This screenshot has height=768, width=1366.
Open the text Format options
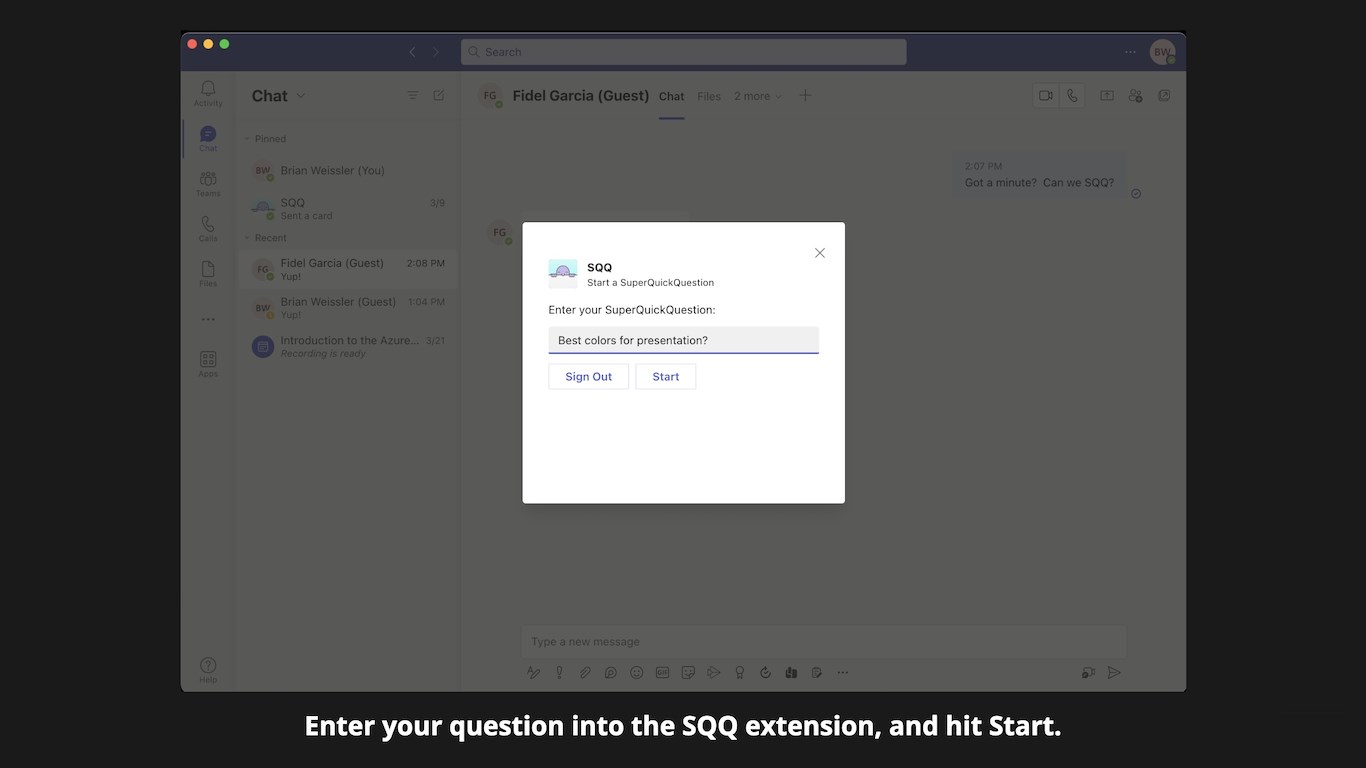coord(534,673)
